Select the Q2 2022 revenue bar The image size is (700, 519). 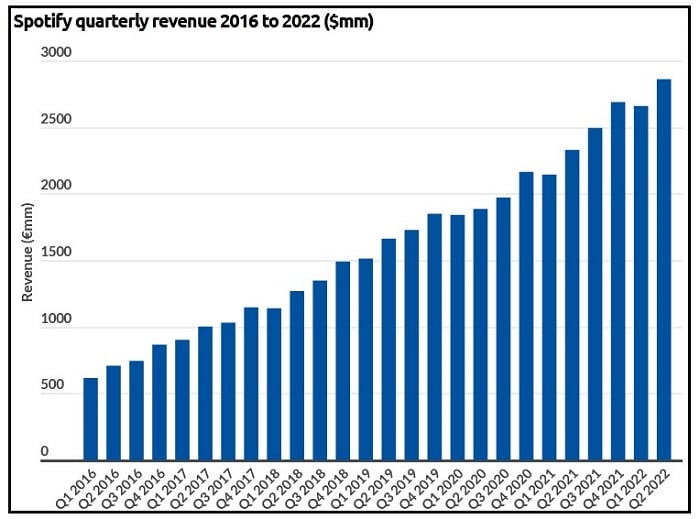tap(664, 270)
